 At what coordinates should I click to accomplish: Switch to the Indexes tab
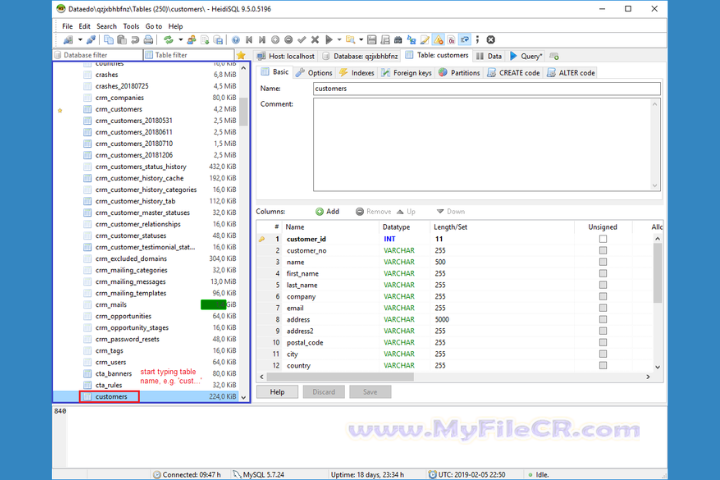(x=357, y=73)
